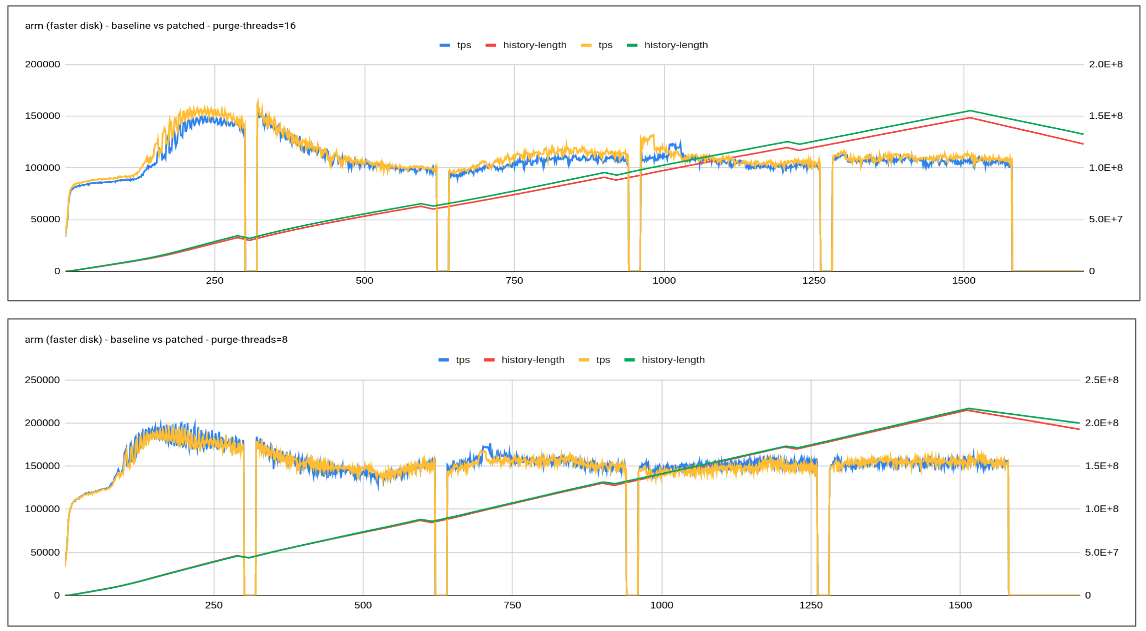This screenshot has height=631, width=1146.
Task: Click red history-length legend swatch in purge-threads=16 chart
Action: [492, 45]
